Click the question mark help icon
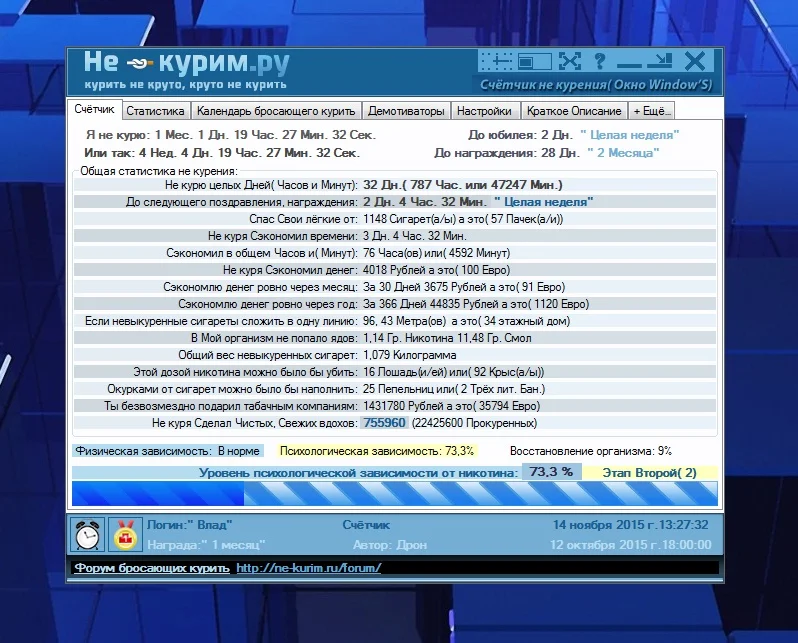This screenshot has height=643, width=798. [600, 61]
